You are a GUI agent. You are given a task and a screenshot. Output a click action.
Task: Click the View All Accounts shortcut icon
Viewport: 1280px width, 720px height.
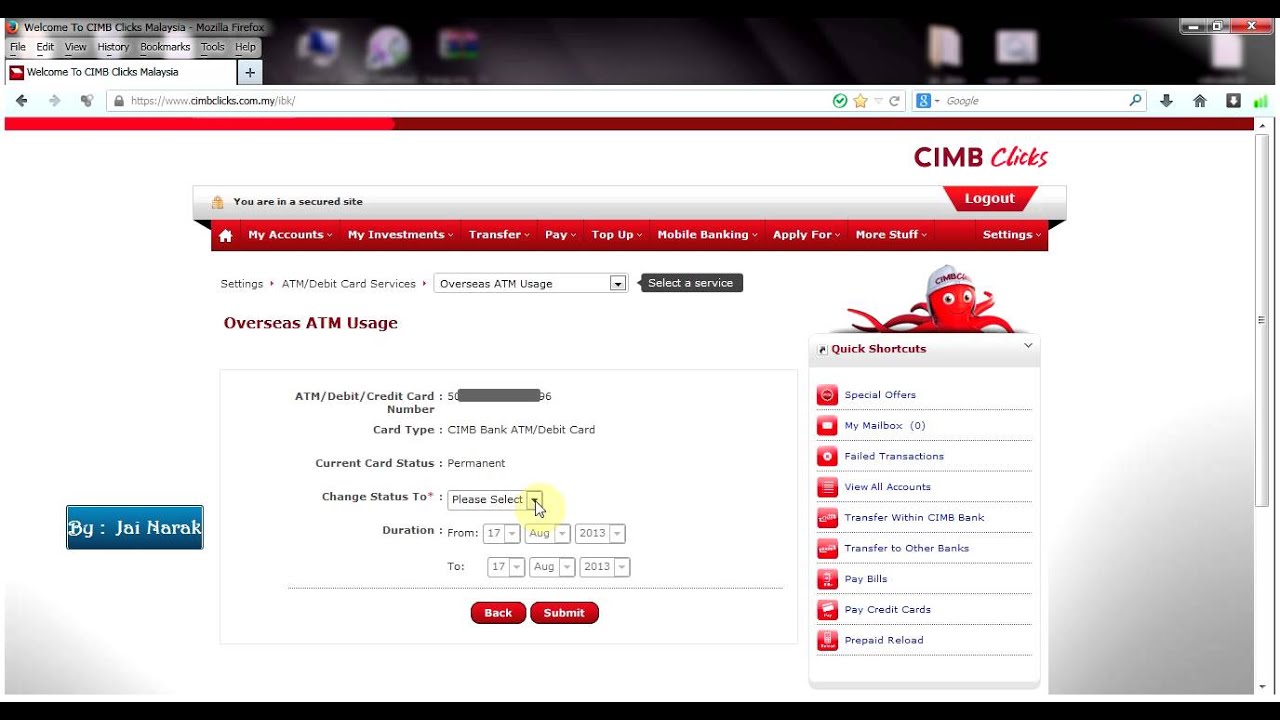click(x=827, y=487)
